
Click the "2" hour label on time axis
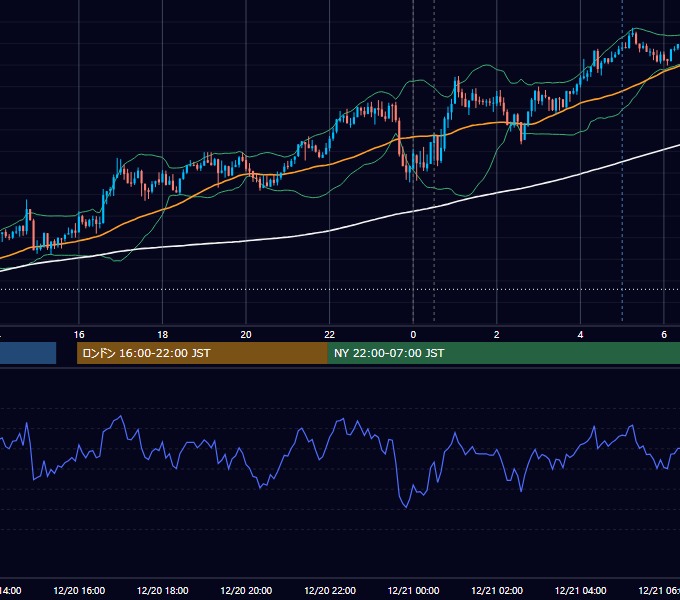(497, 334)
